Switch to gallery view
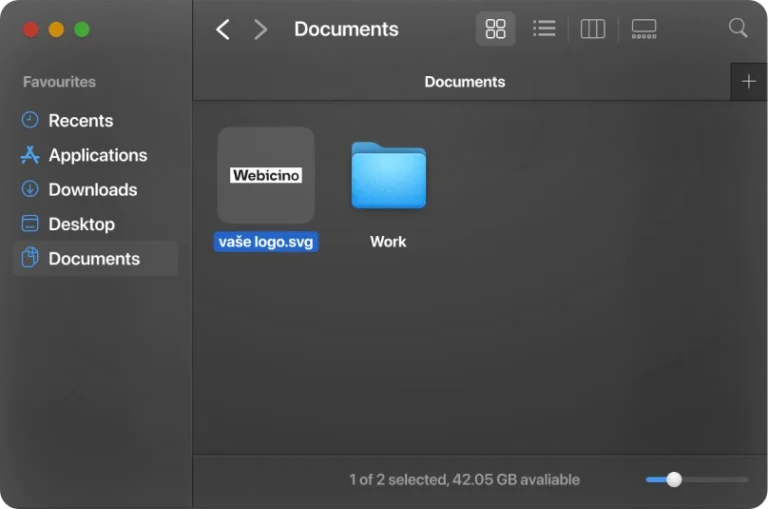The height and width of the screenshot is (509, 768). click(x=644, y=29)
